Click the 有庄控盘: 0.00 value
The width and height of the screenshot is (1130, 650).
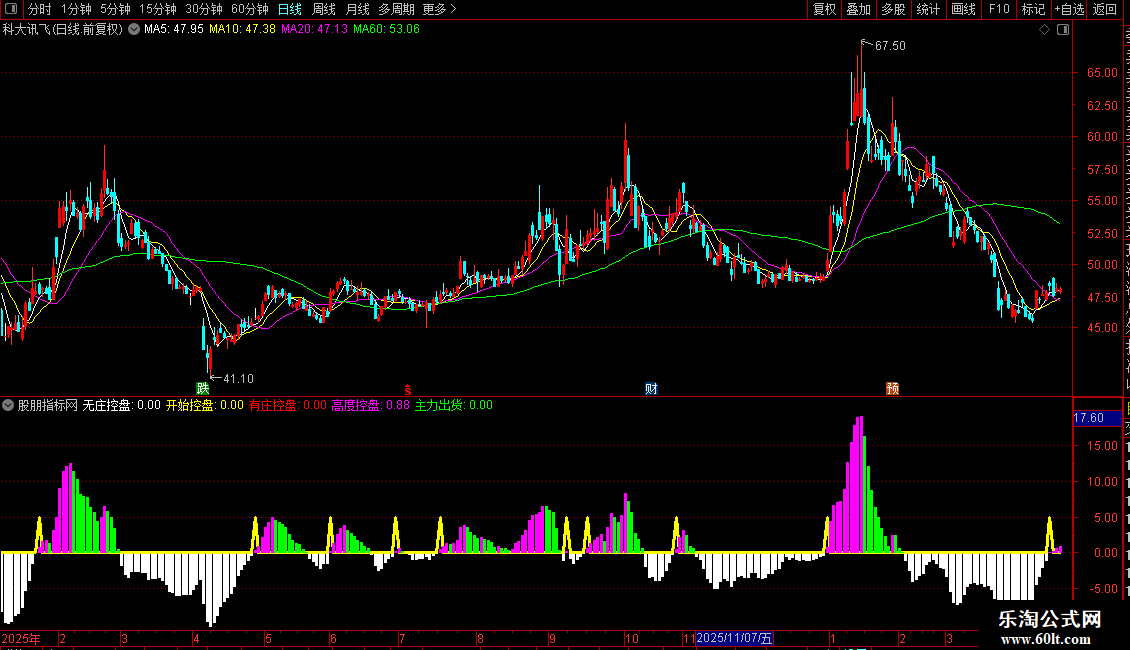click(288, 405)
